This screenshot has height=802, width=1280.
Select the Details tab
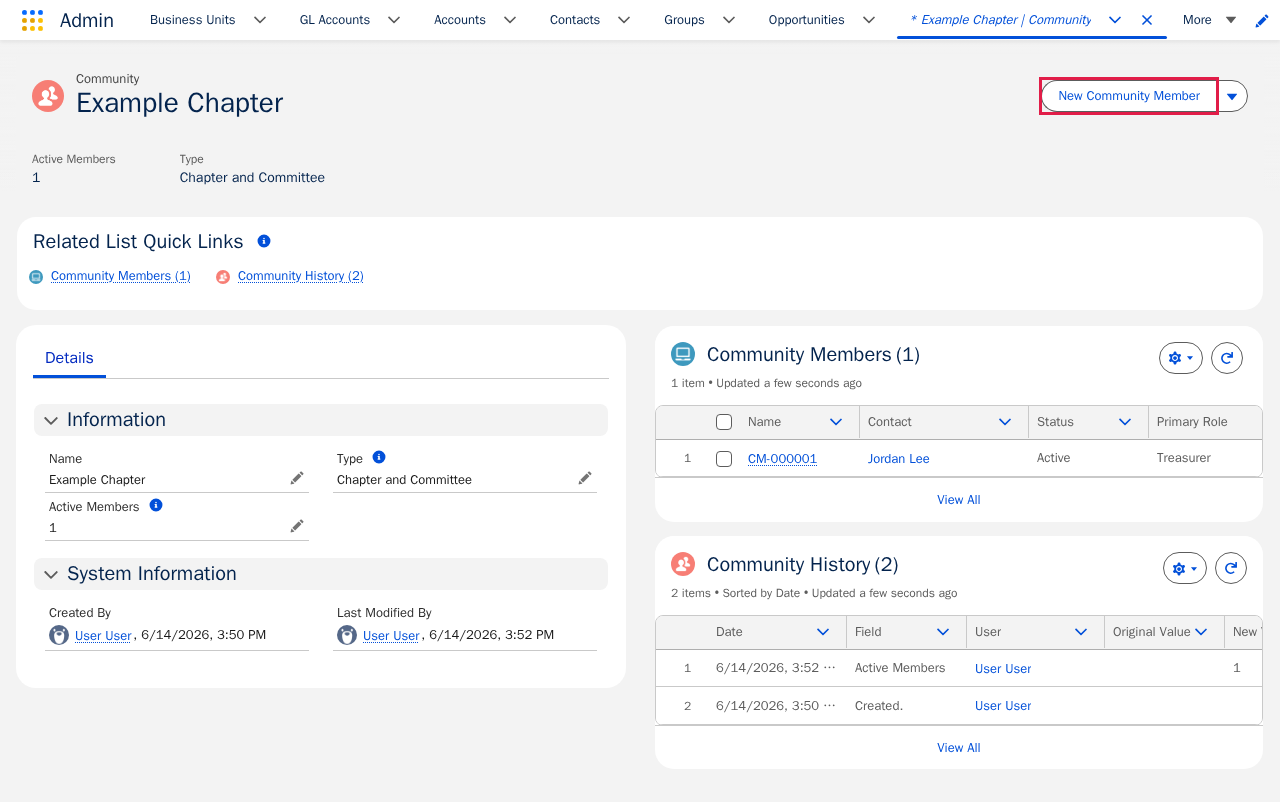click(x=69, y=358)
